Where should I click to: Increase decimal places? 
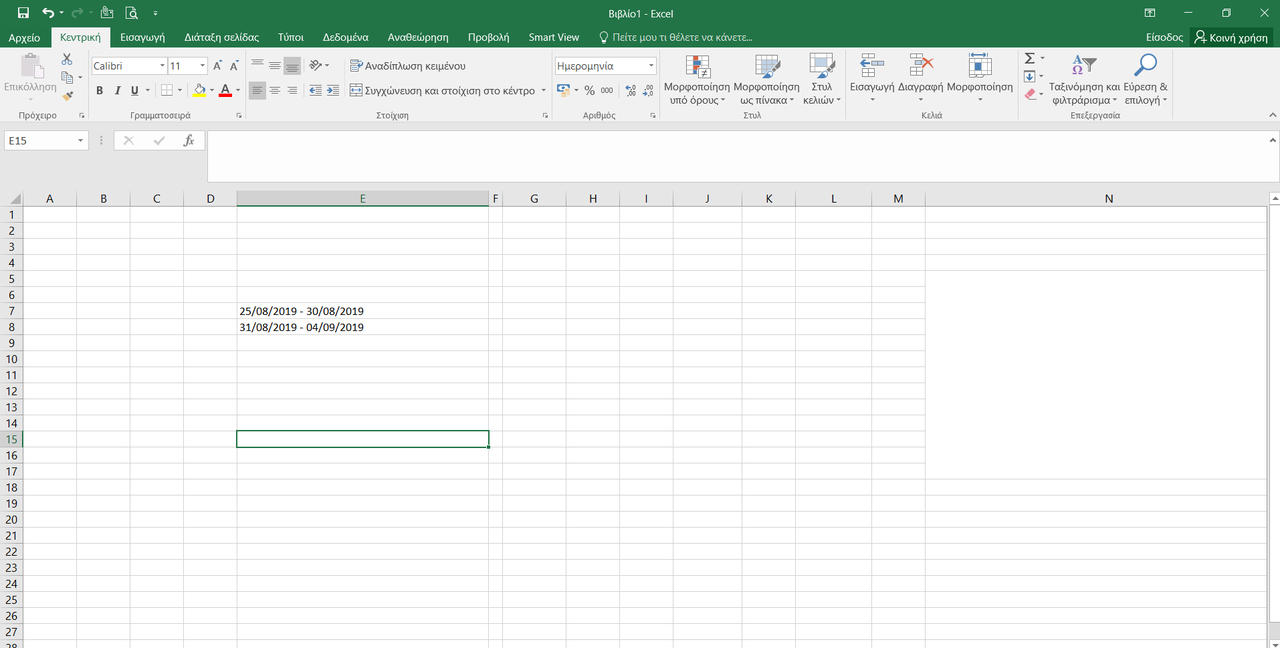[631, 90]
